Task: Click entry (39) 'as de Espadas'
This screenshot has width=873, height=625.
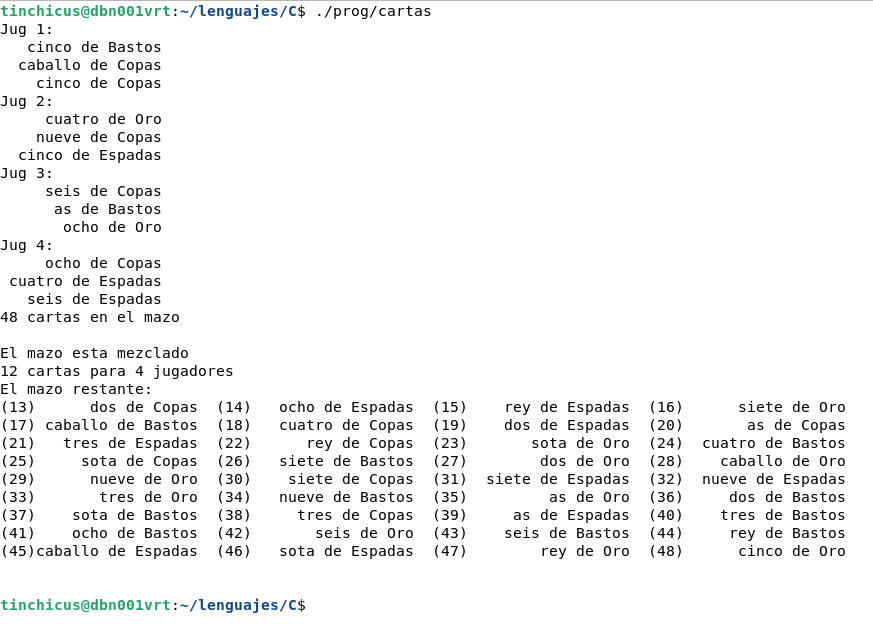Action: point(571,515)
